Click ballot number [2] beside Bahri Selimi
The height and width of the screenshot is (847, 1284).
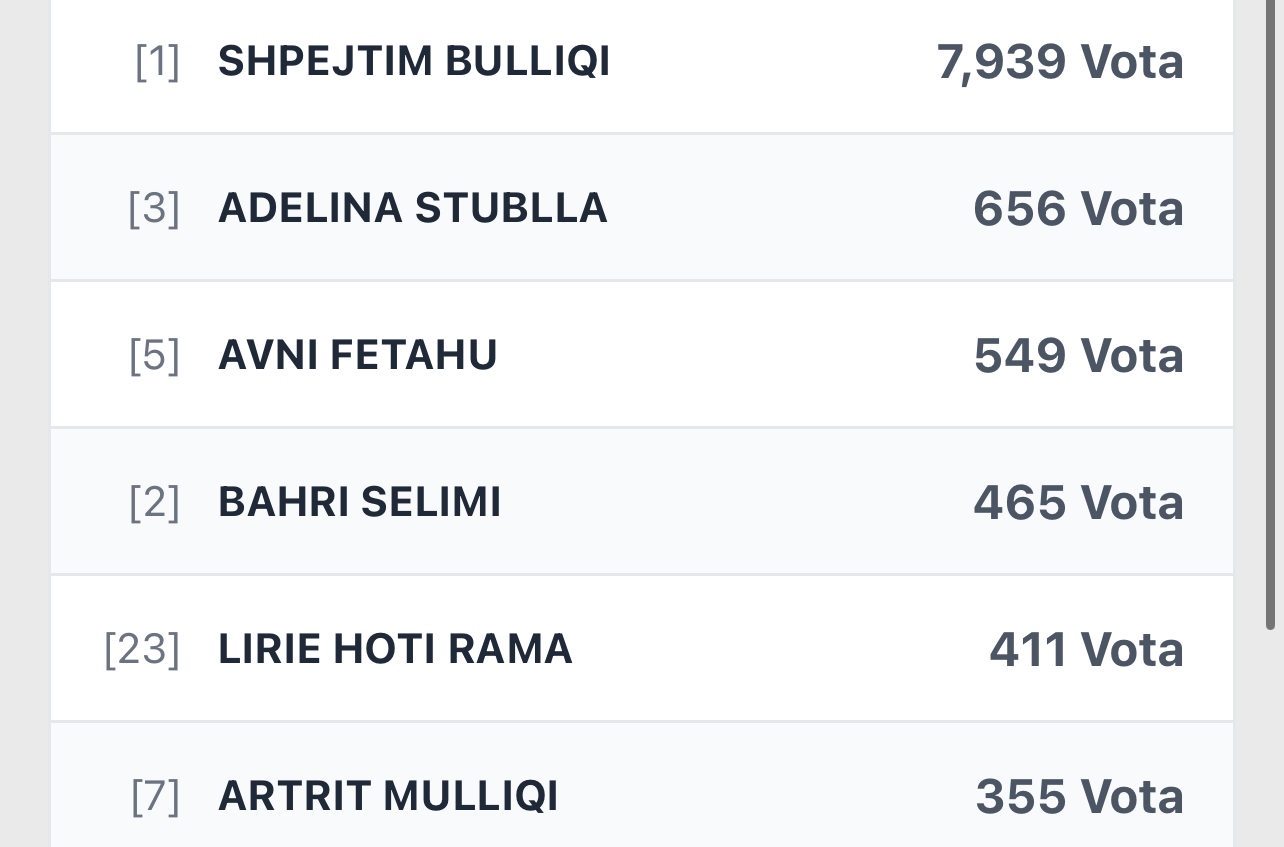click(154, 502)
